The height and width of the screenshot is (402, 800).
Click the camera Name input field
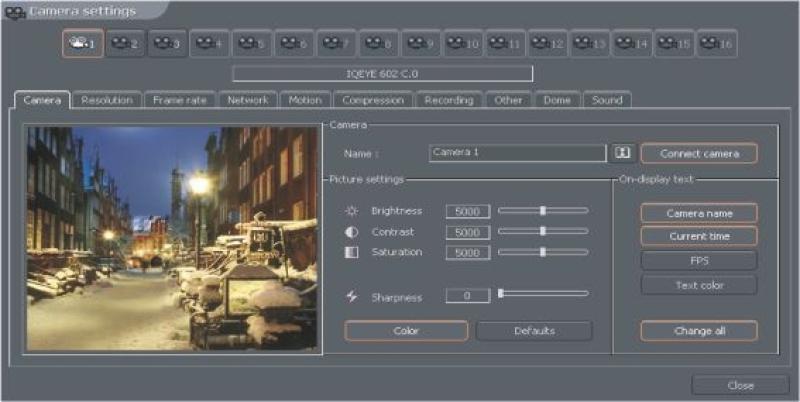(x=517, y=153)
